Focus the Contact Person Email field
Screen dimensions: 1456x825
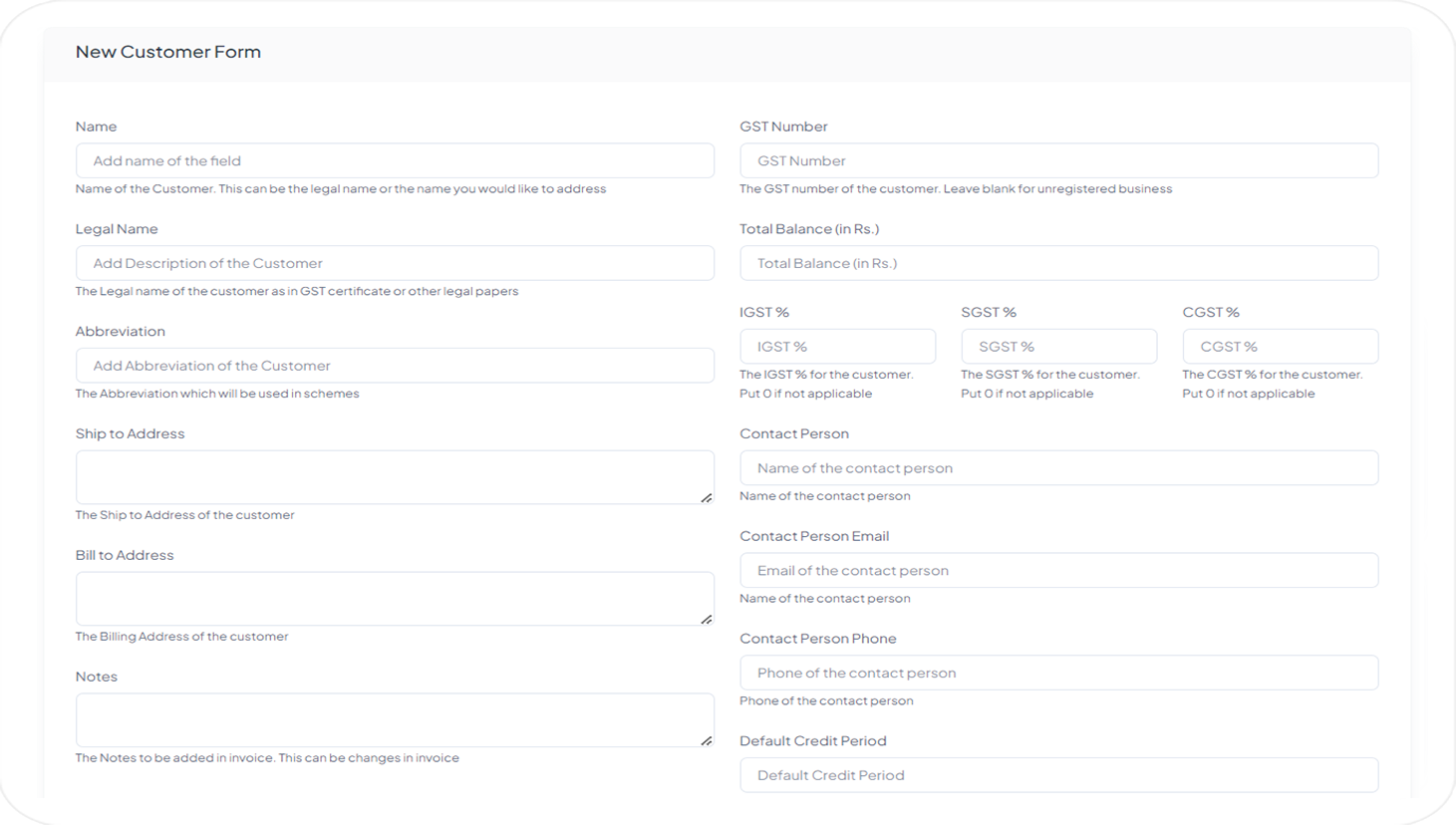point(1058,571)
